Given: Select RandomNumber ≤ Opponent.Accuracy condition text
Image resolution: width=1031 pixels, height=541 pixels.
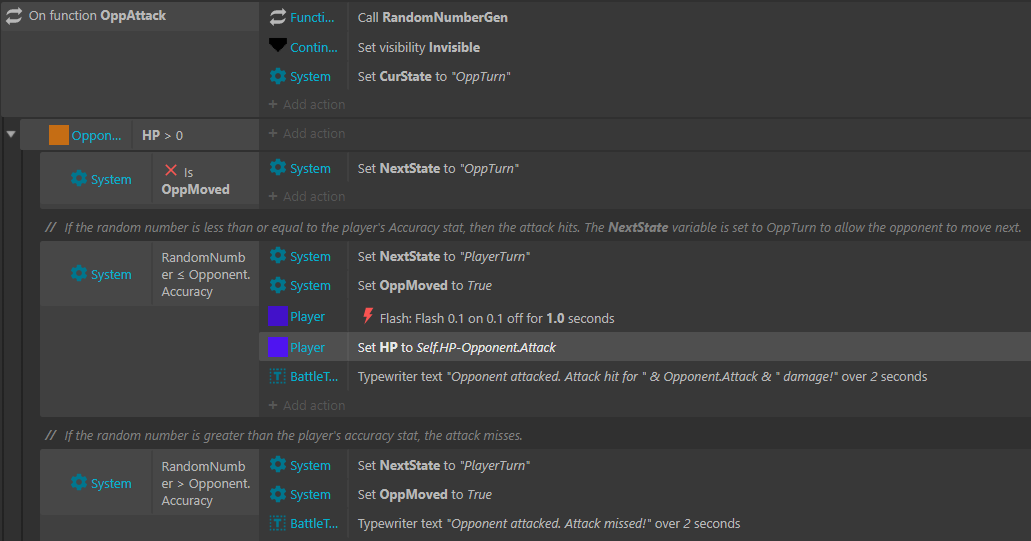Looking at the screenshot, I should pyautogui.click(x=206, y=274).
